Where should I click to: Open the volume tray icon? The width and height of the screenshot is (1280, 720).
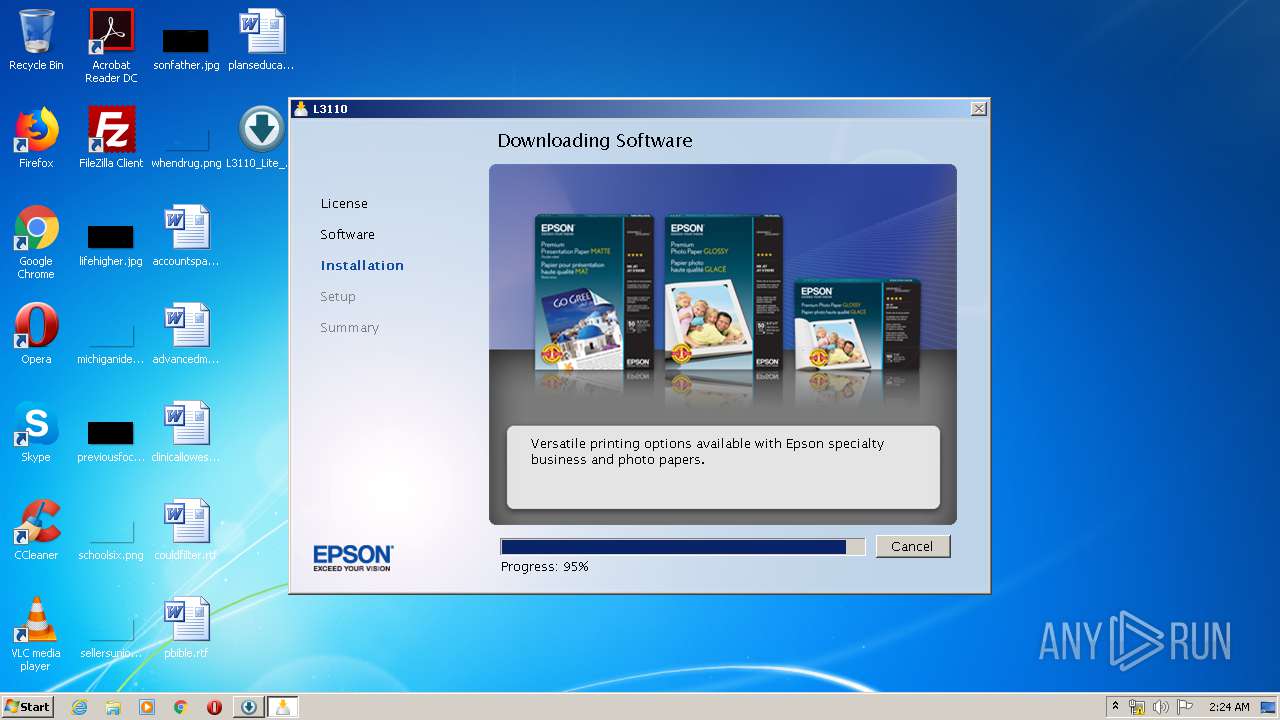pyautogui.click(x=1161, y=707)
